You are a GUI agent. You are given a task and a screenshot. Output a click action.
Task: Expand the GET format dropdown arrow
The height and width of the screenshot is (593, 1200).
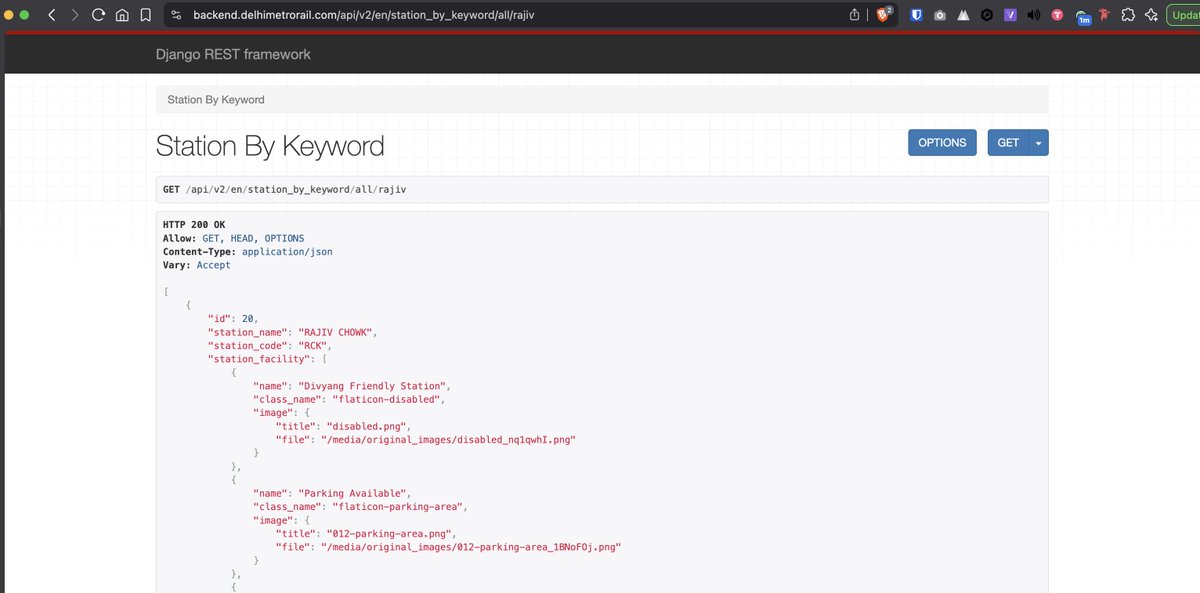(x=1038, y=143)
